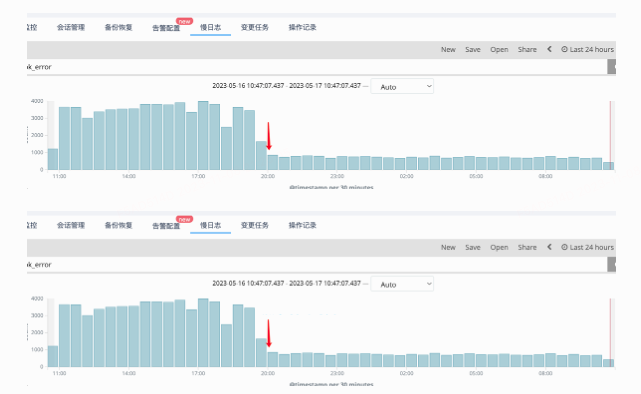
Task: Select the 慢日志 tab in the lower panel
Action: pyautogui.click(x=211, y=225)
